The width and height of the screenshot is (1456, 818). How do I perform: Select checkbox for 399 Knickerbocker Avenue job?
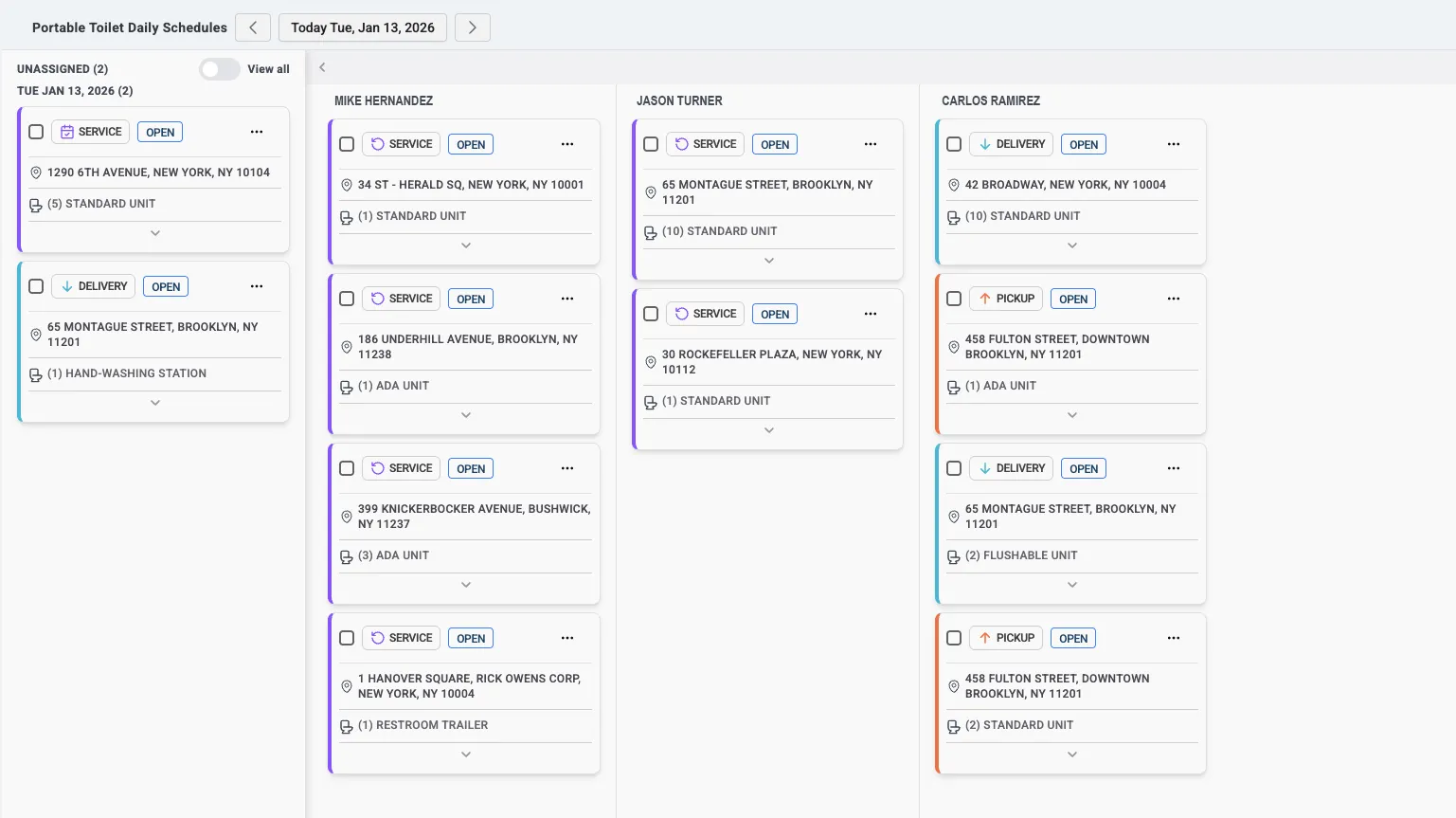tap(347, 468)
